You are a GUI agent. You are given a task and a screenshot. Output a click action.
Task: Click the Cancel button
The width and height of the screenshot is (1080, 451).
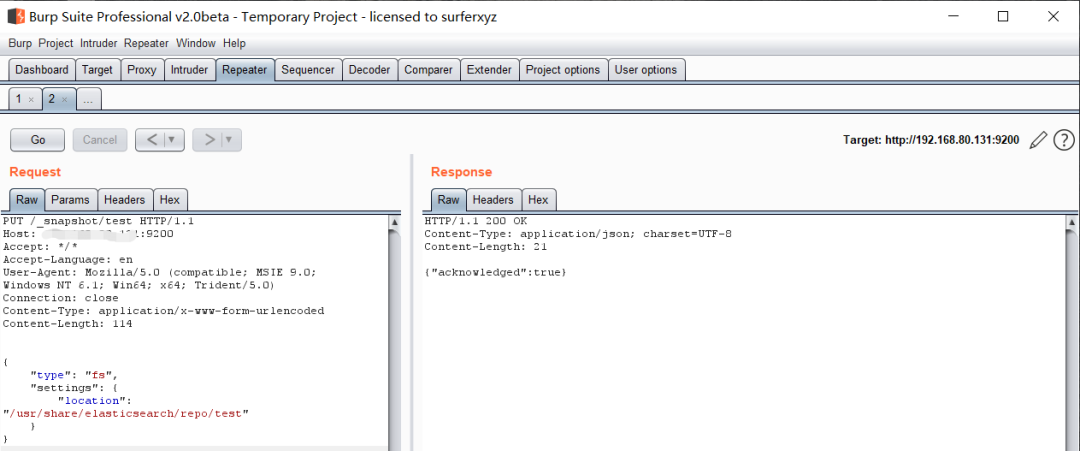(x=100, y=140)
